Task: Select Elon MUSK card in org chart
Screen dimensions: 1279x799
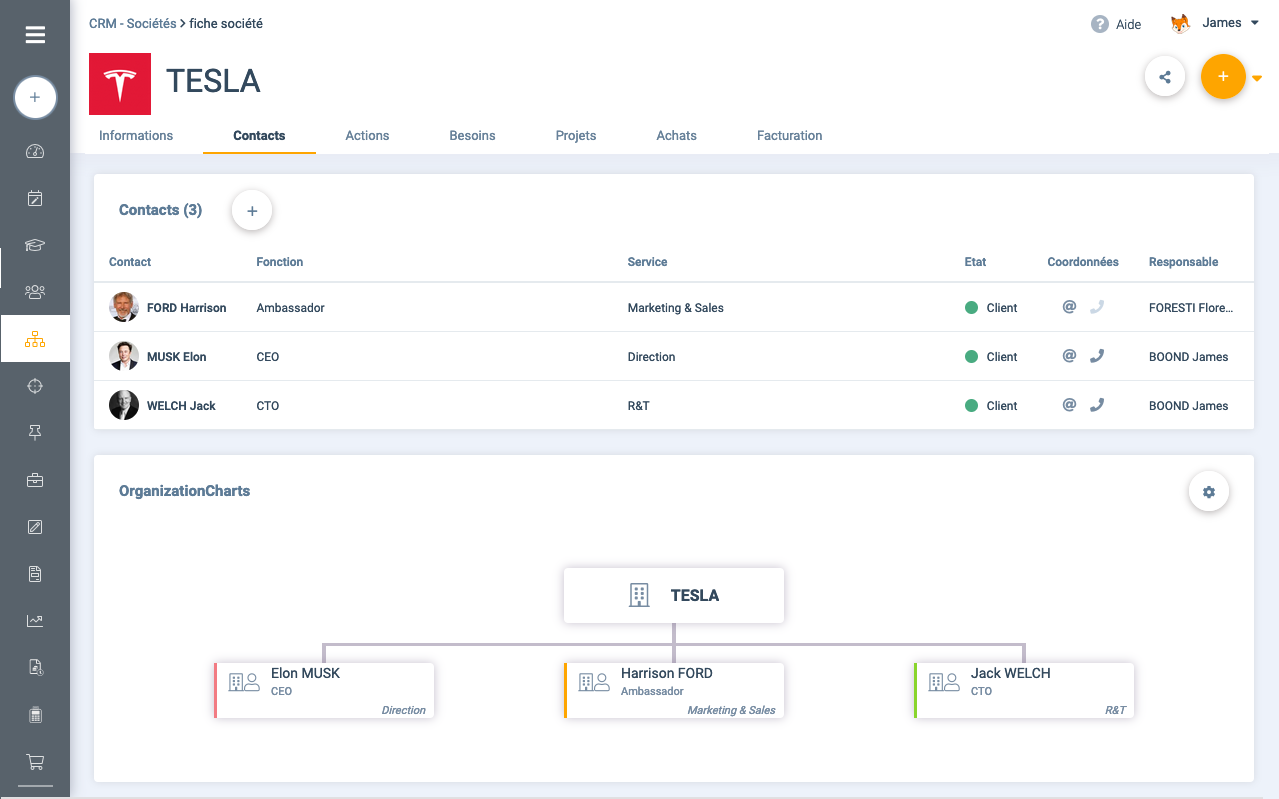Action: tap(324, 690)
